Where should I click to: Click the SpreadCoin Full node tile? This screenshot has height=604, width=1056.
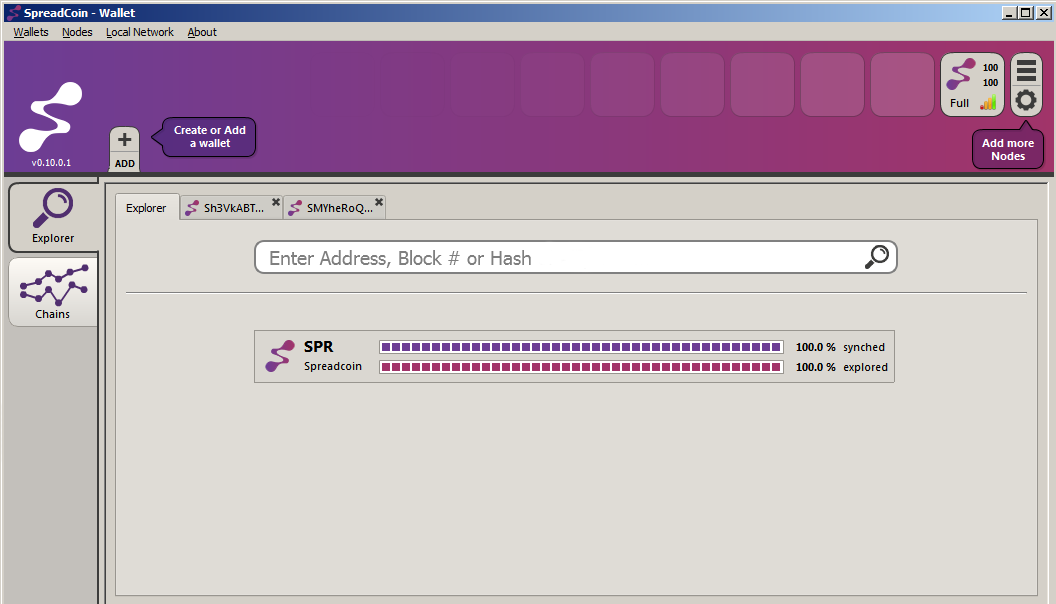tap(972, 85)
